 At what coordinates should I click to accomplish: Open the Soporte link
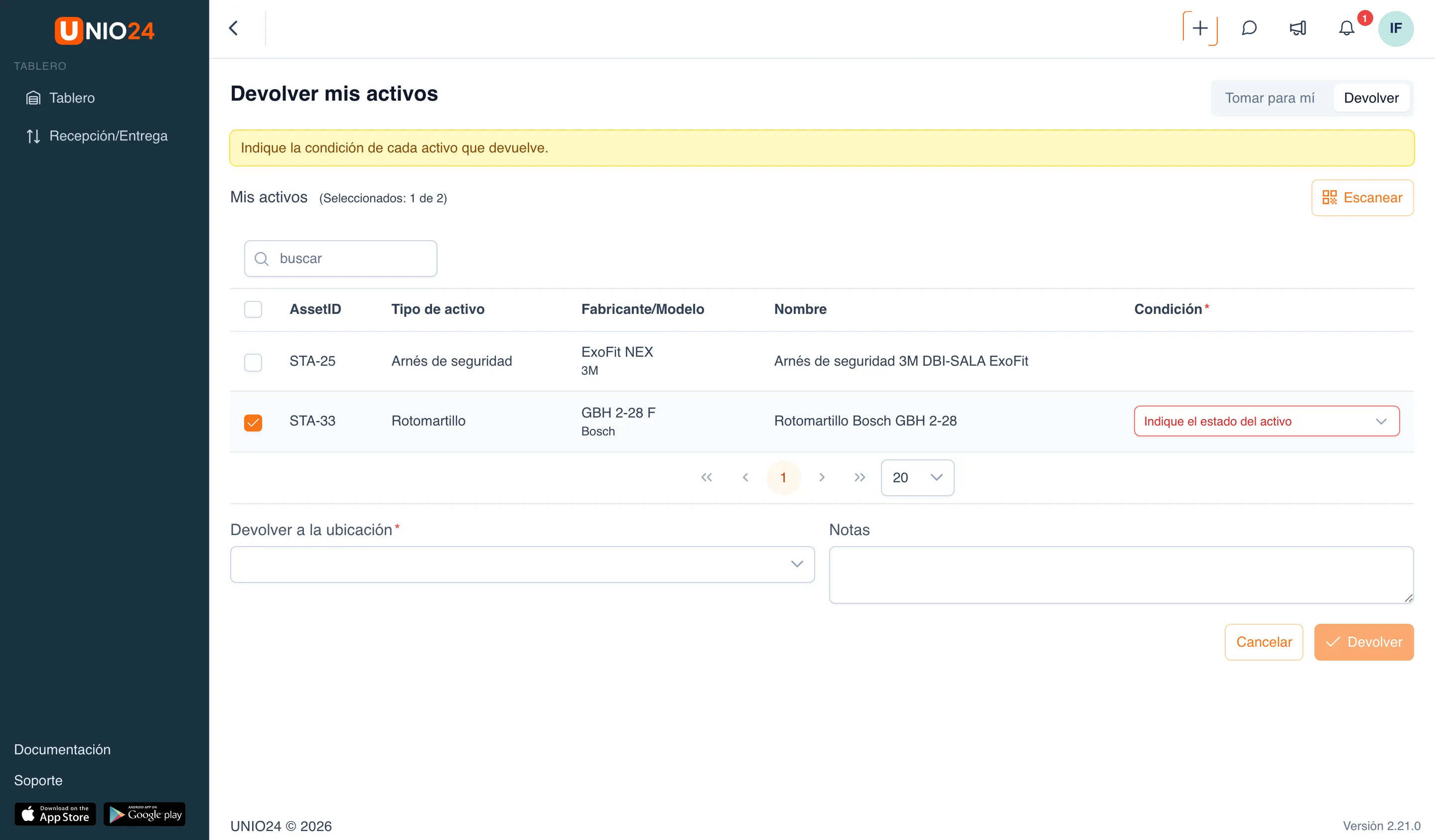[x=38, y=780]
